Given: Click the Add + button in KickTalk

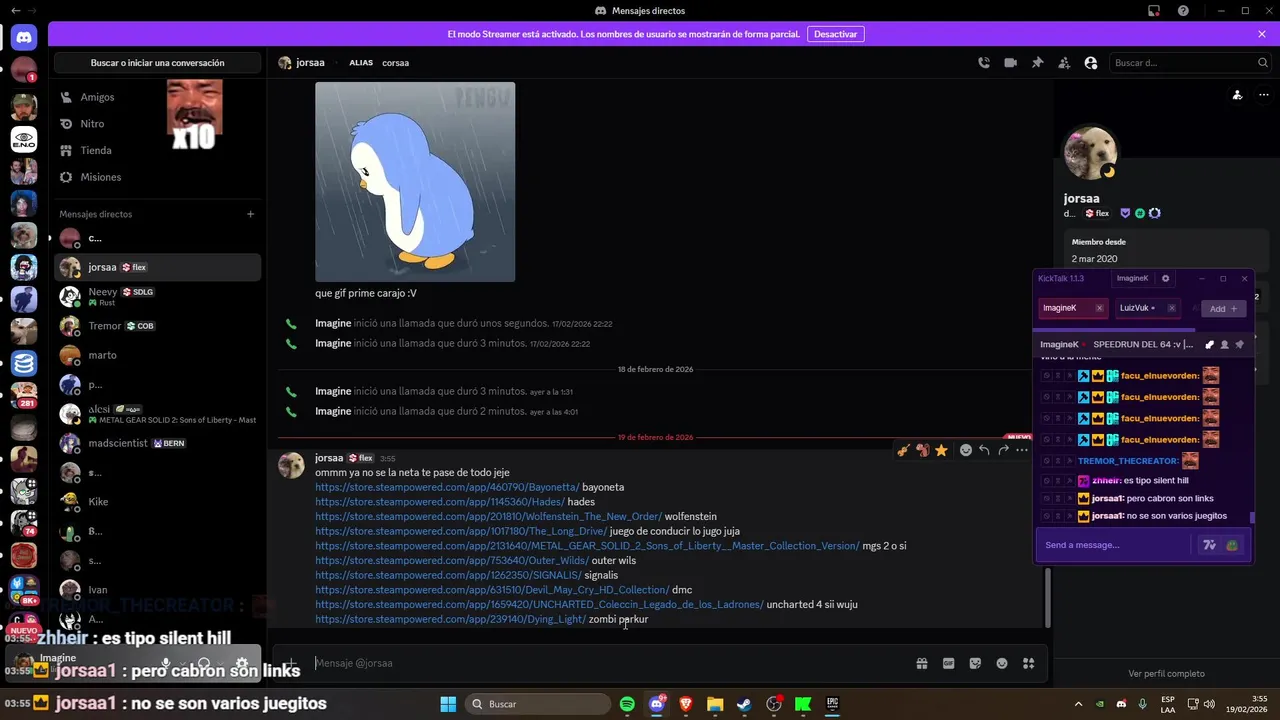Looking at the screenshot, I should 1223,309.
